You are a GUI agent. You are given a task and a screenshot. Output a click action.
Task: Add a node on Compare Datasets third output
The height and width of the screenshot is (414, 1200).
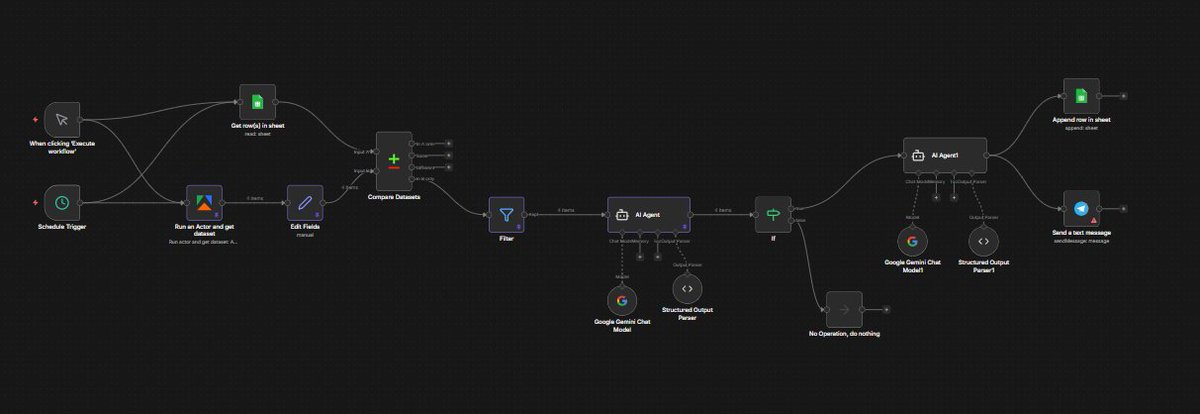pos(449,166)
